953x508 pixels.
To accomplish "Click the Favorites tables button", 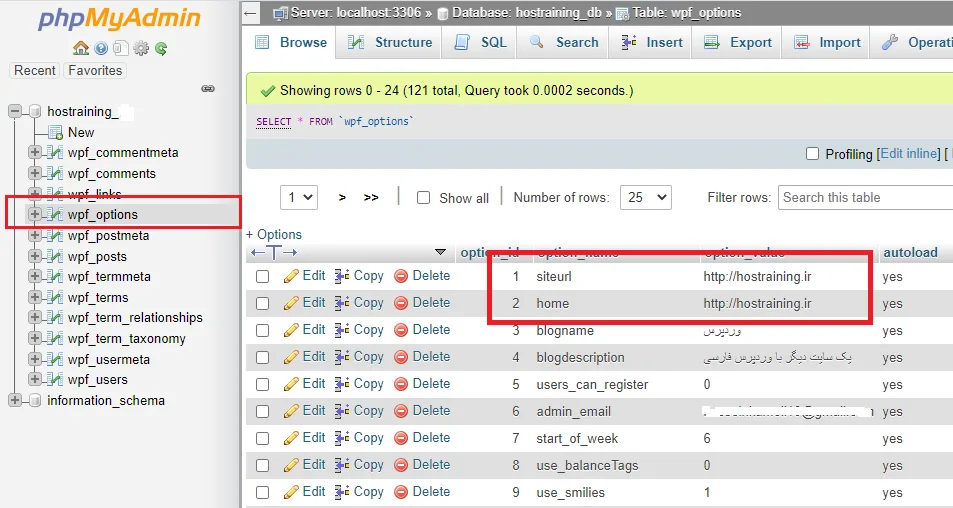I will pyautogui.click(x=95, y=70).
